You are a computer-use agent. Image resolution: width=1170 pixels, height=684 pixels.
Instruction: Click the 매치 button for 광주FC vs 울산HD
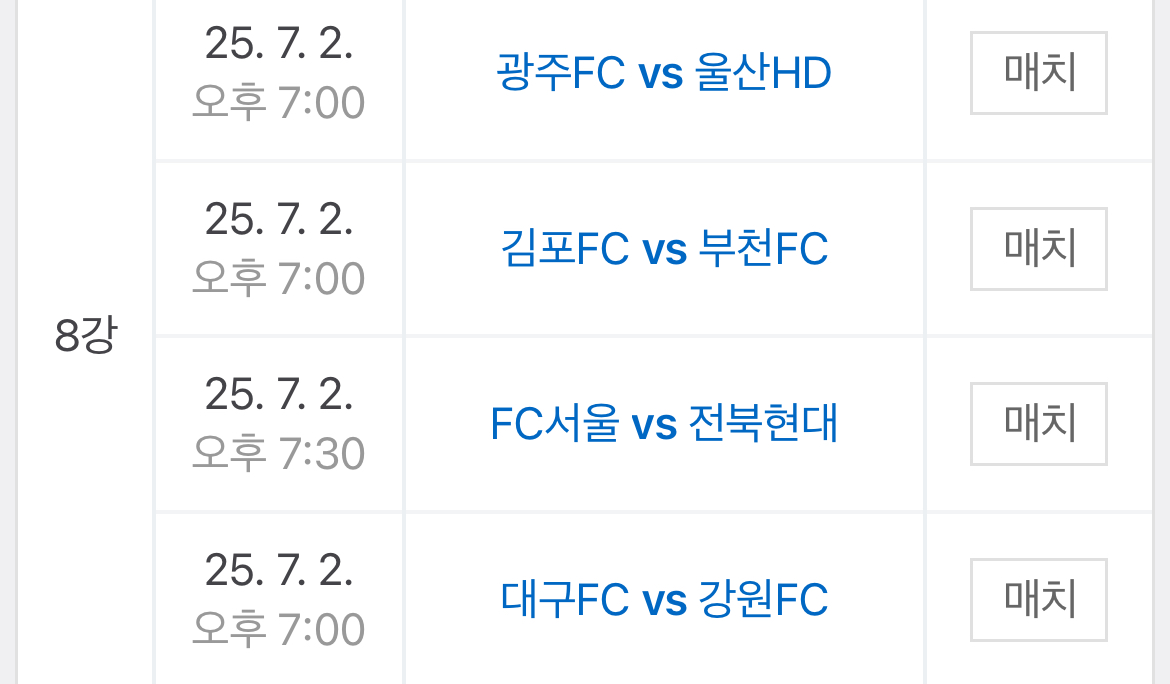pyautogui.click(x=1038, y=73)
